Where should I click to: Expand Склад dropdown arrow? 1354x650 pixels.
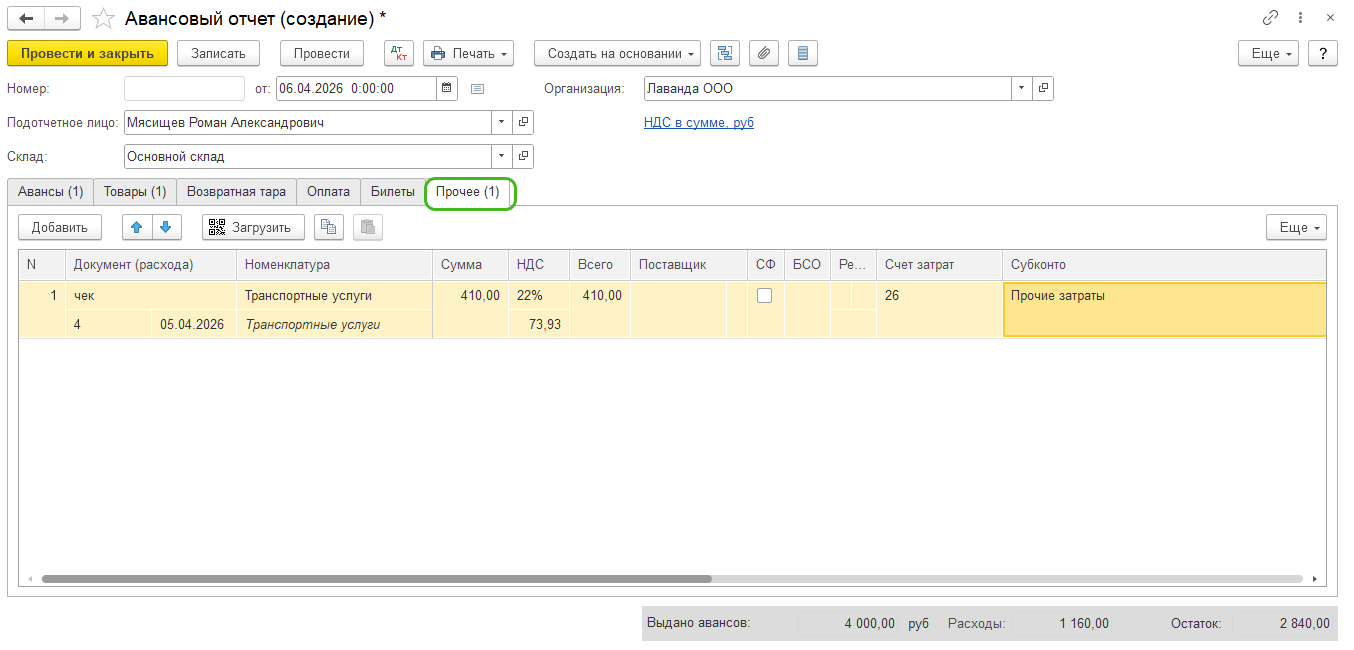click(502, 156)
